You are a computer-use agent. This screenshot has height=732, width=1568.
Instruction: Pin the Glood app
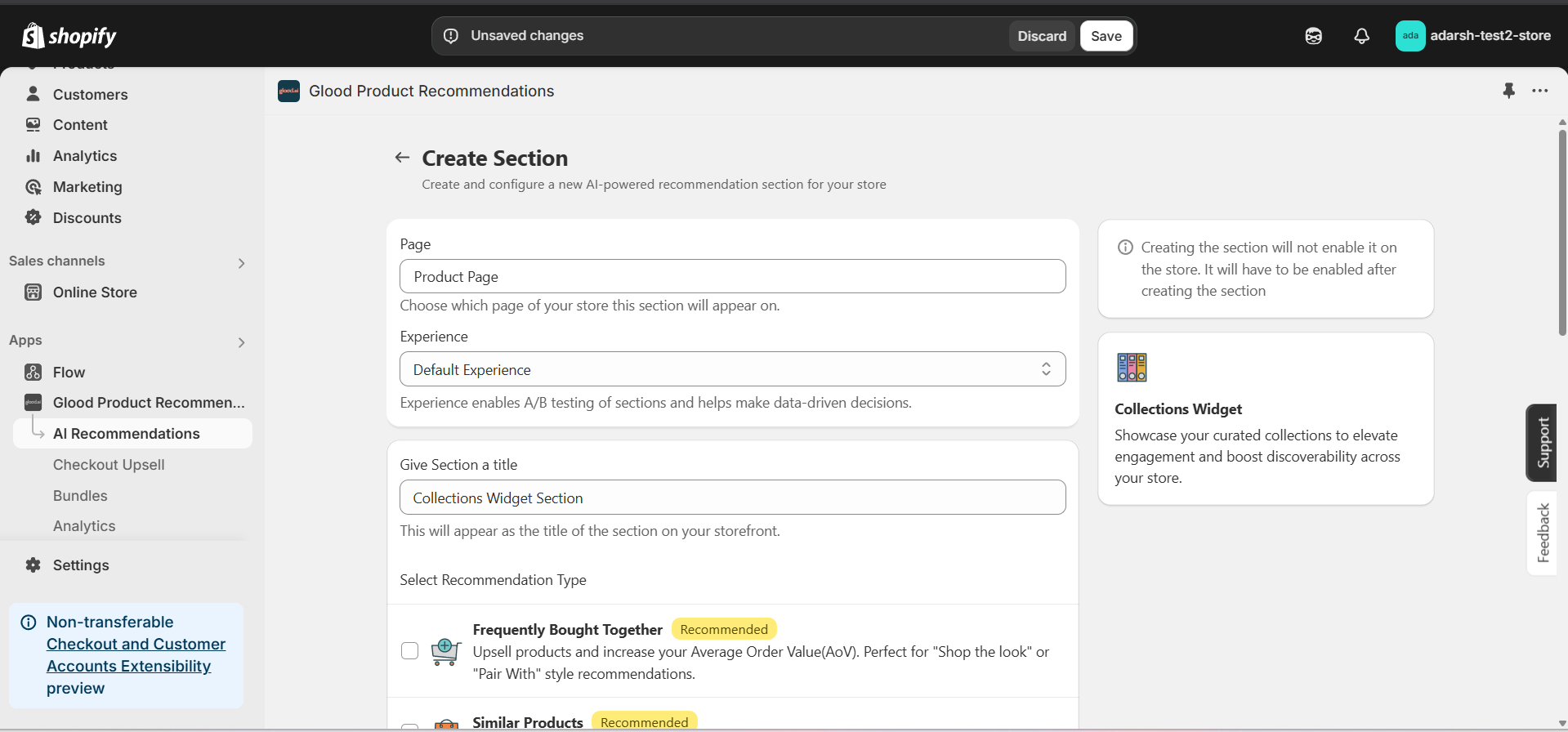click(x=1508, y=91)
